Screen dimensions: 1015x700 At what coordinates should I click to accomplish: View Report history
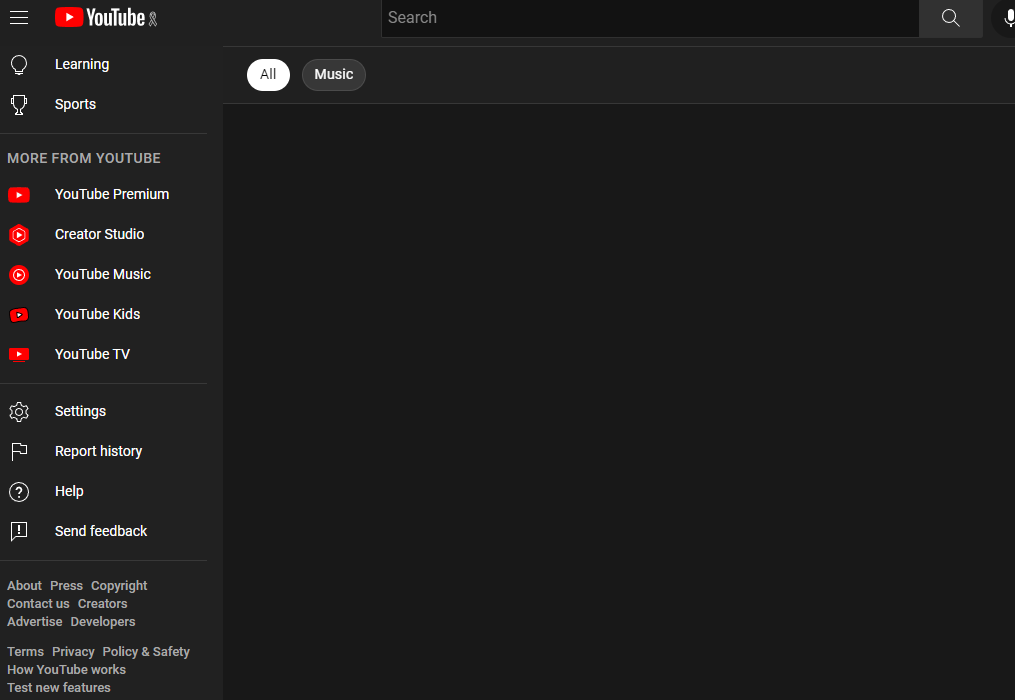tap(98, 451)
